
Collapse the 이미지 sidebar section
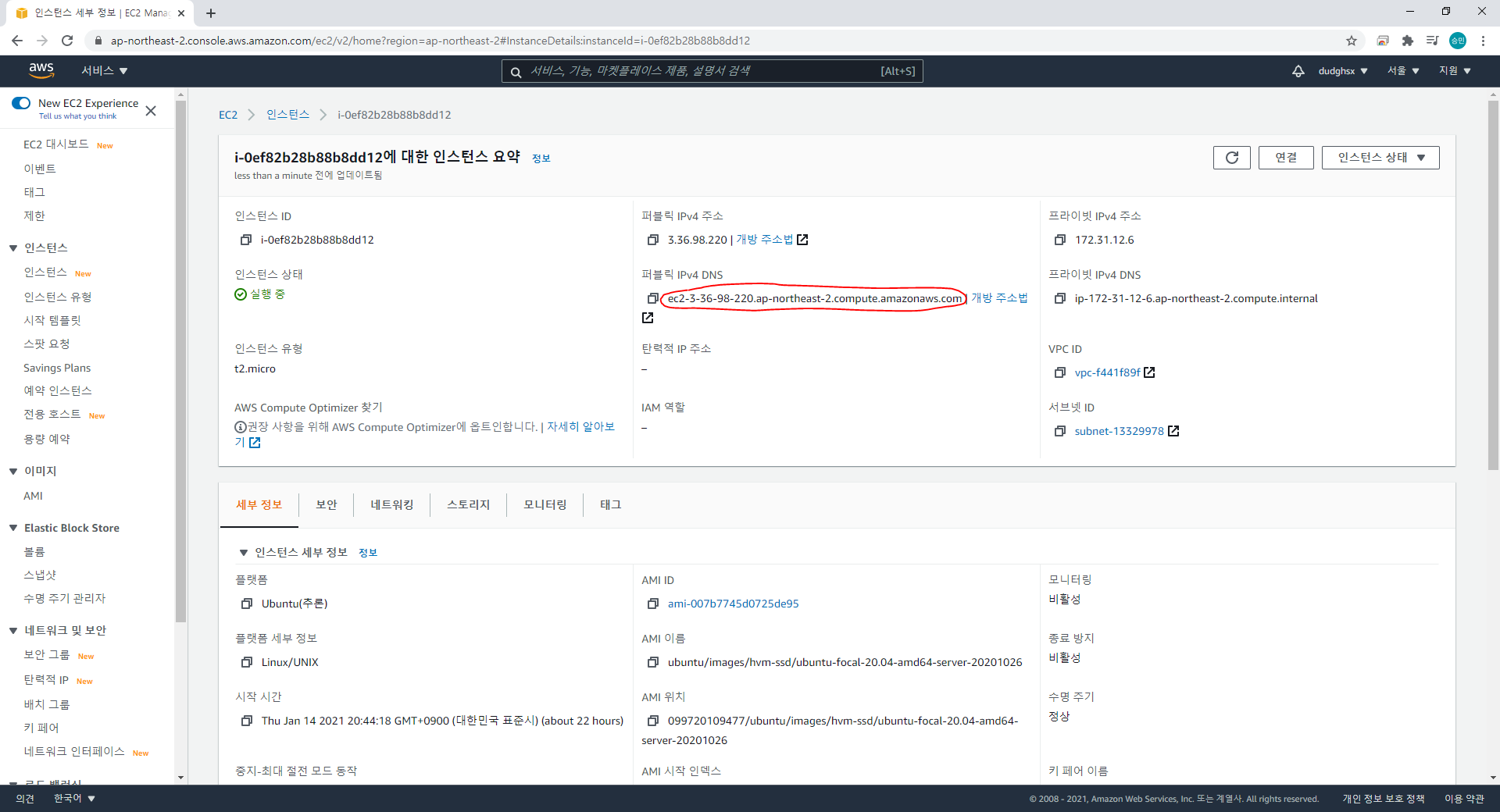(x=13, y=472)
